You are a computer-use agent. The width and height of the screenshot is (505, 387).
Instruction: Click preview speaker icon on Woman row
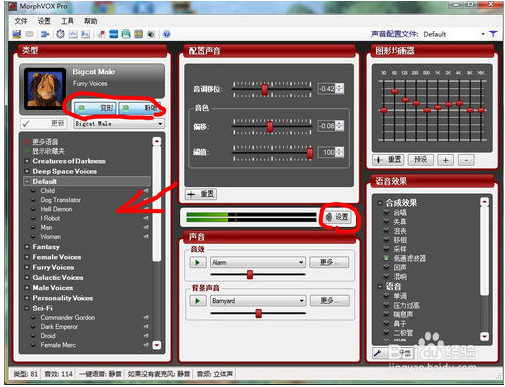tap(146, 237)
